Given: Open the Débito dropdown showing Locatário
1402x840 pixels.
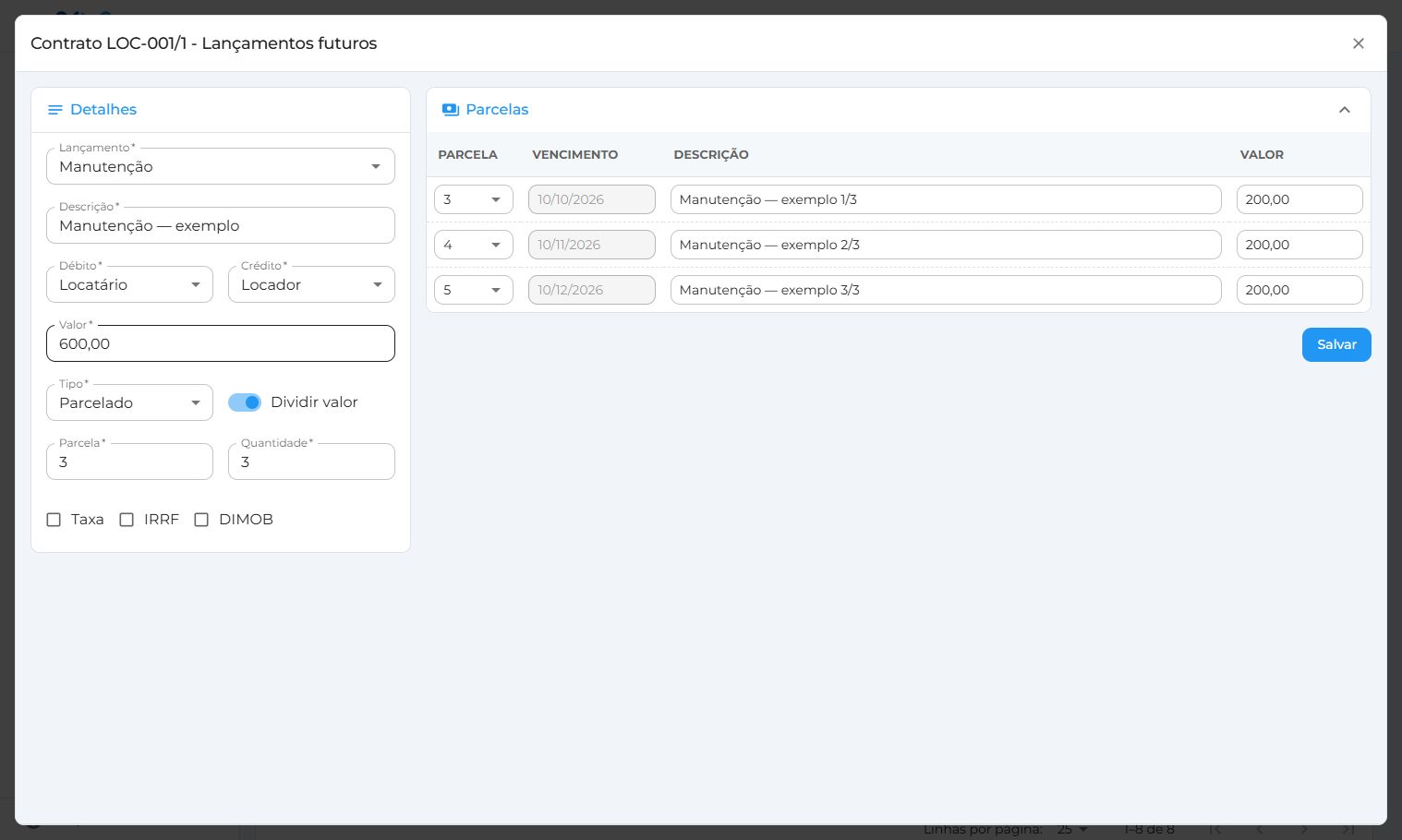Looking at the screenshot, I should pyautogui.click(x=129, y=284).
